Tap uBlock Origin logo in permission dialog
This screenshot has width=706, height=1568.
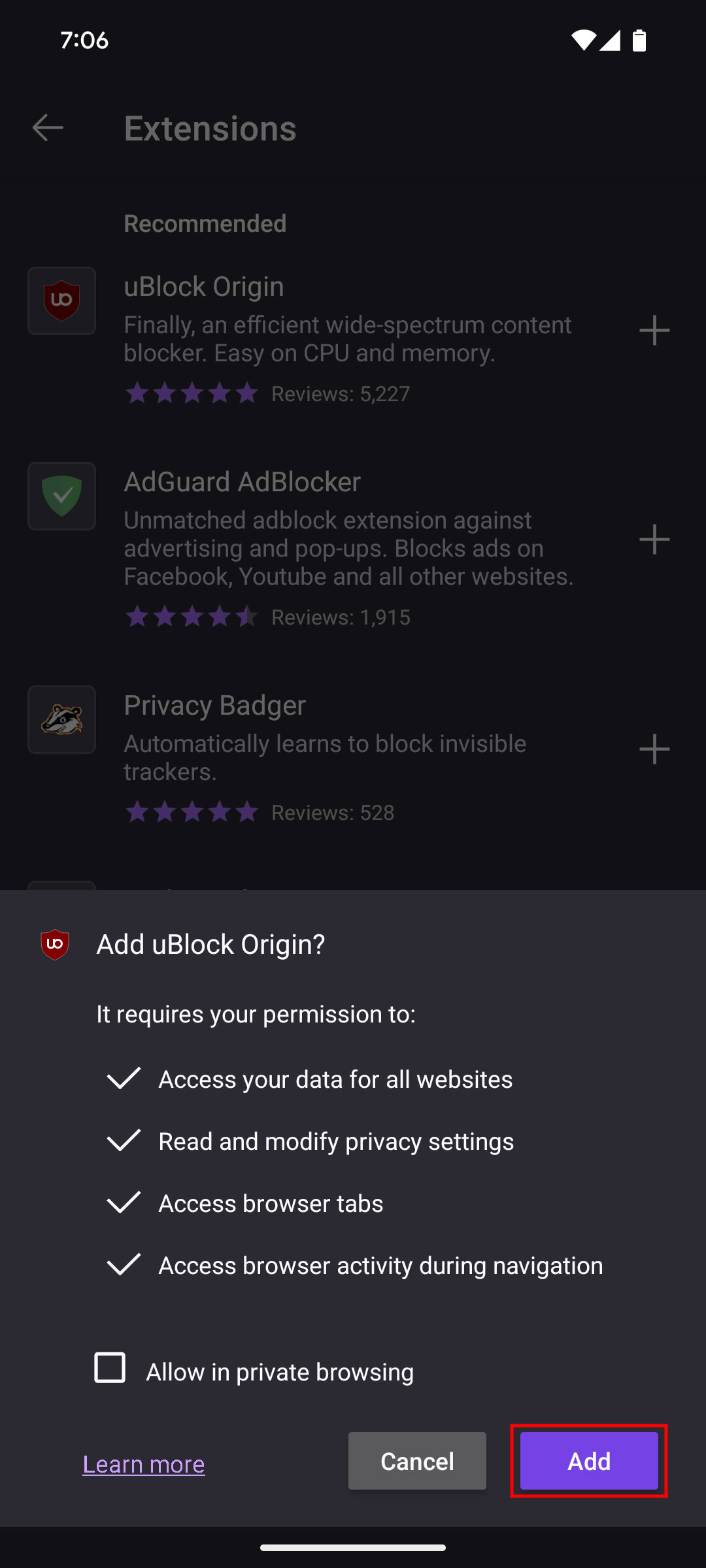[55, 944]
